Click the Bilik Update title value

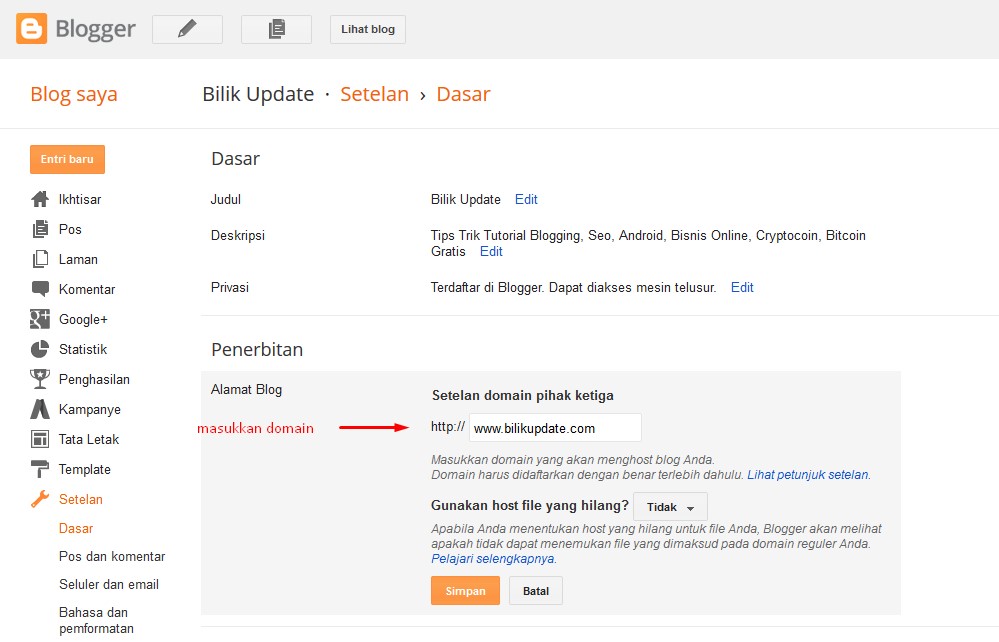pyautogui.click(x=466, y=199)
